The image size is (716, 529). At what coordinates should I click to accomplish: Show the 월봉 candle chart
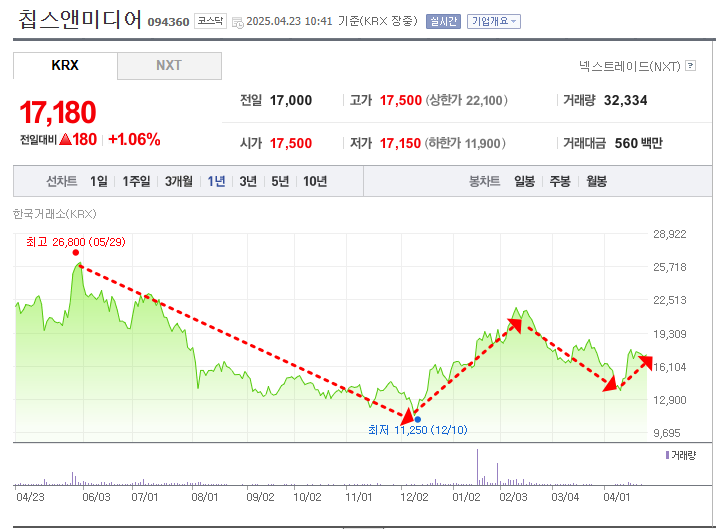[x=596, y=181]
